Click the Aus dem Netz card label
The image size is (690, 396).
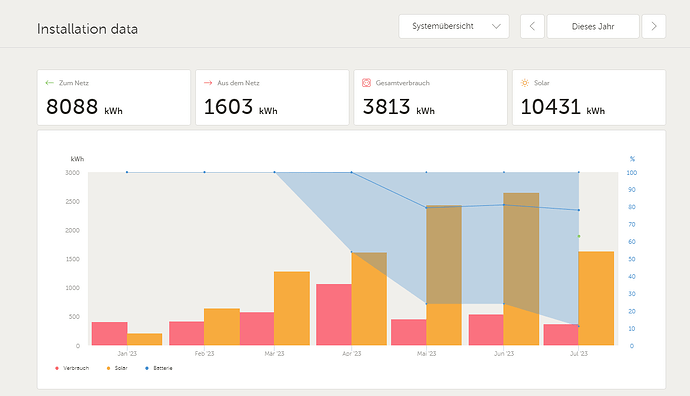[238, 83]
